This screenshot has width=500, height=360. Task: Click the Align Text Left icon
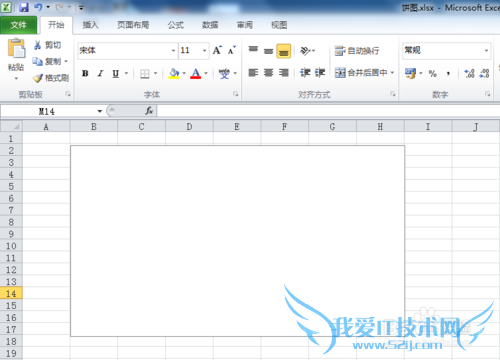pyautogui.click(x=253, y=73)
